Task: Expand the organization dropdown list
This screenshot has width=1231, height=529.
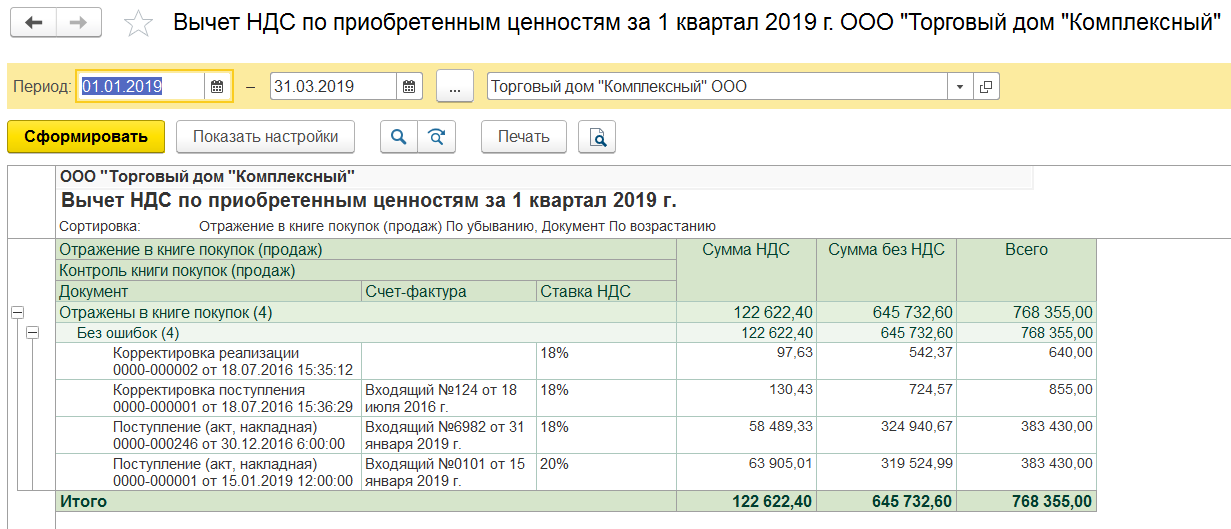Action: [960, 87]
